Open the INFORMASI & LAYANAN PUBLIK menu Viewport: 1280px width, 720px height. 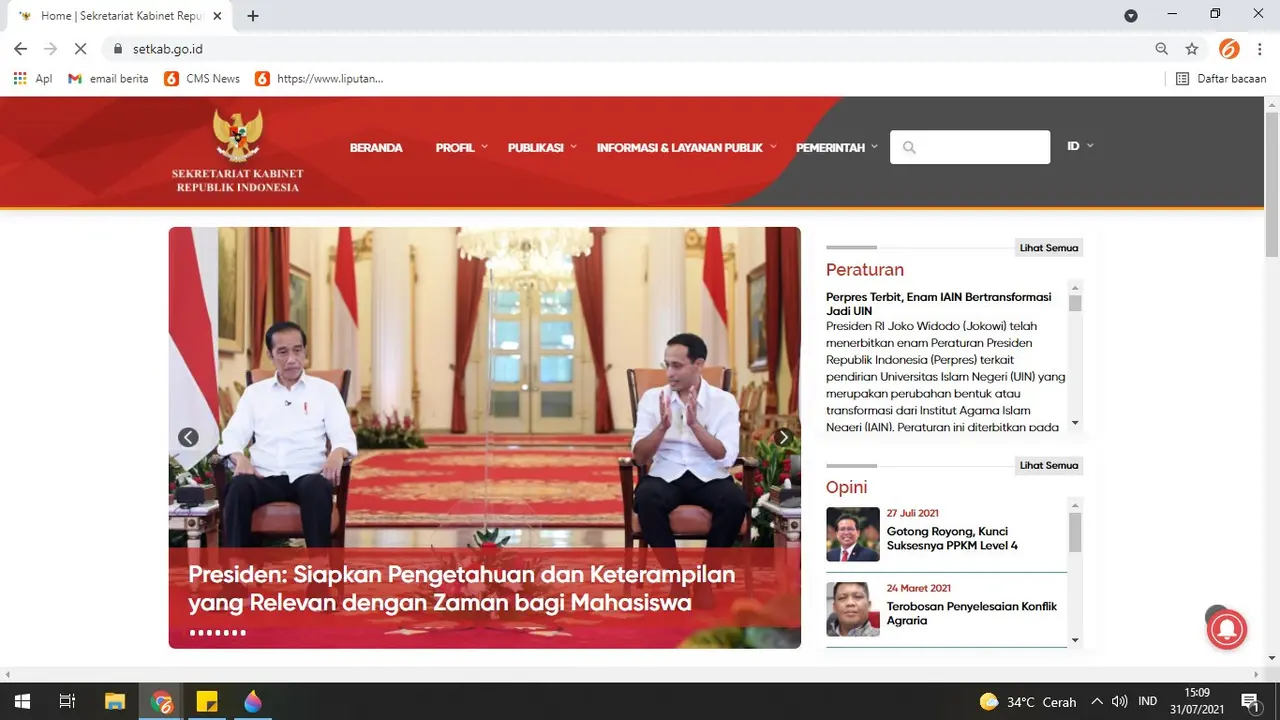[680, 147]
